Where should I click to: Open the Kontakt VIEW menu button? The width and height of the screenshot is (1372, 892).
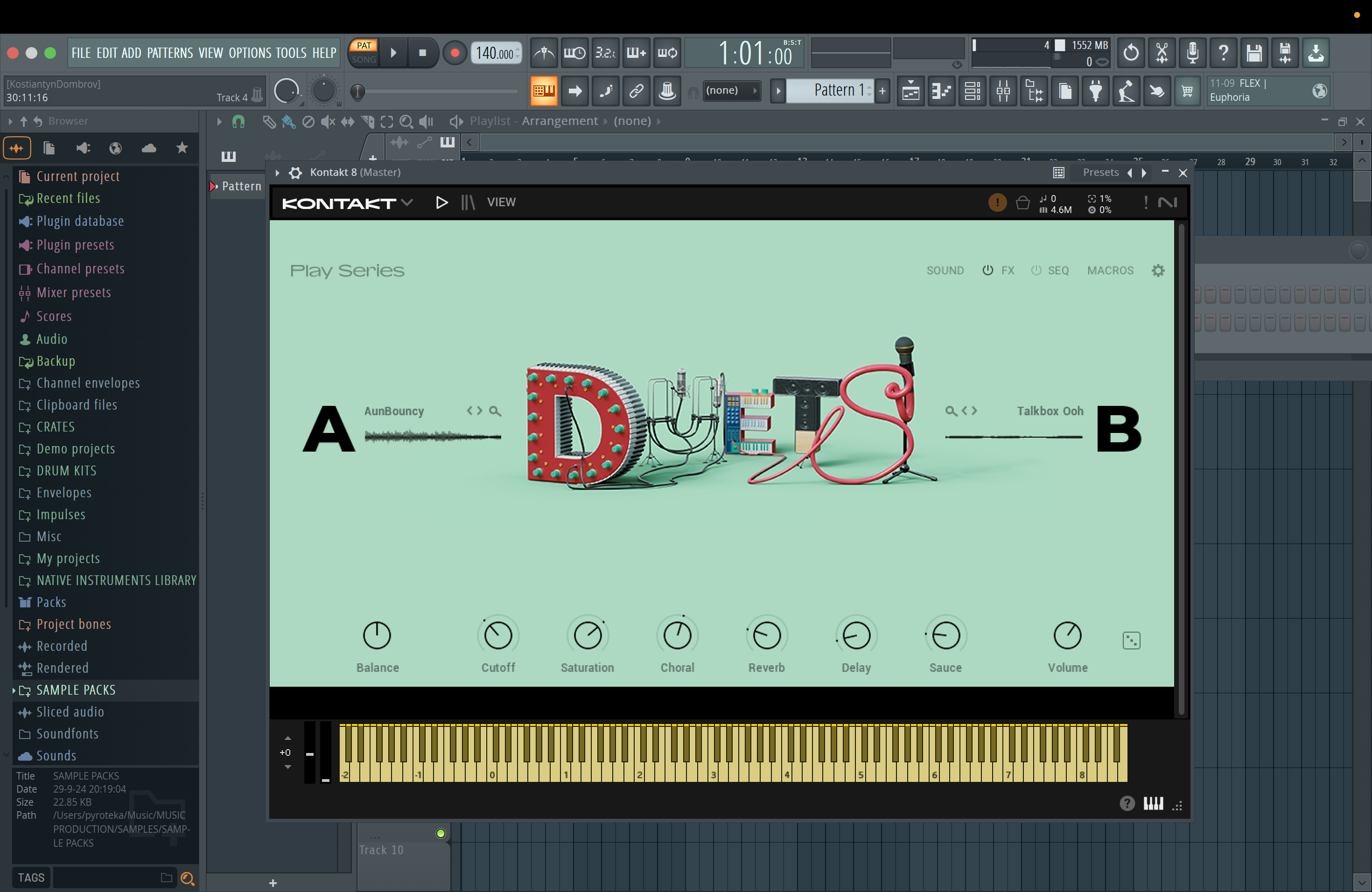click(501, 202)
